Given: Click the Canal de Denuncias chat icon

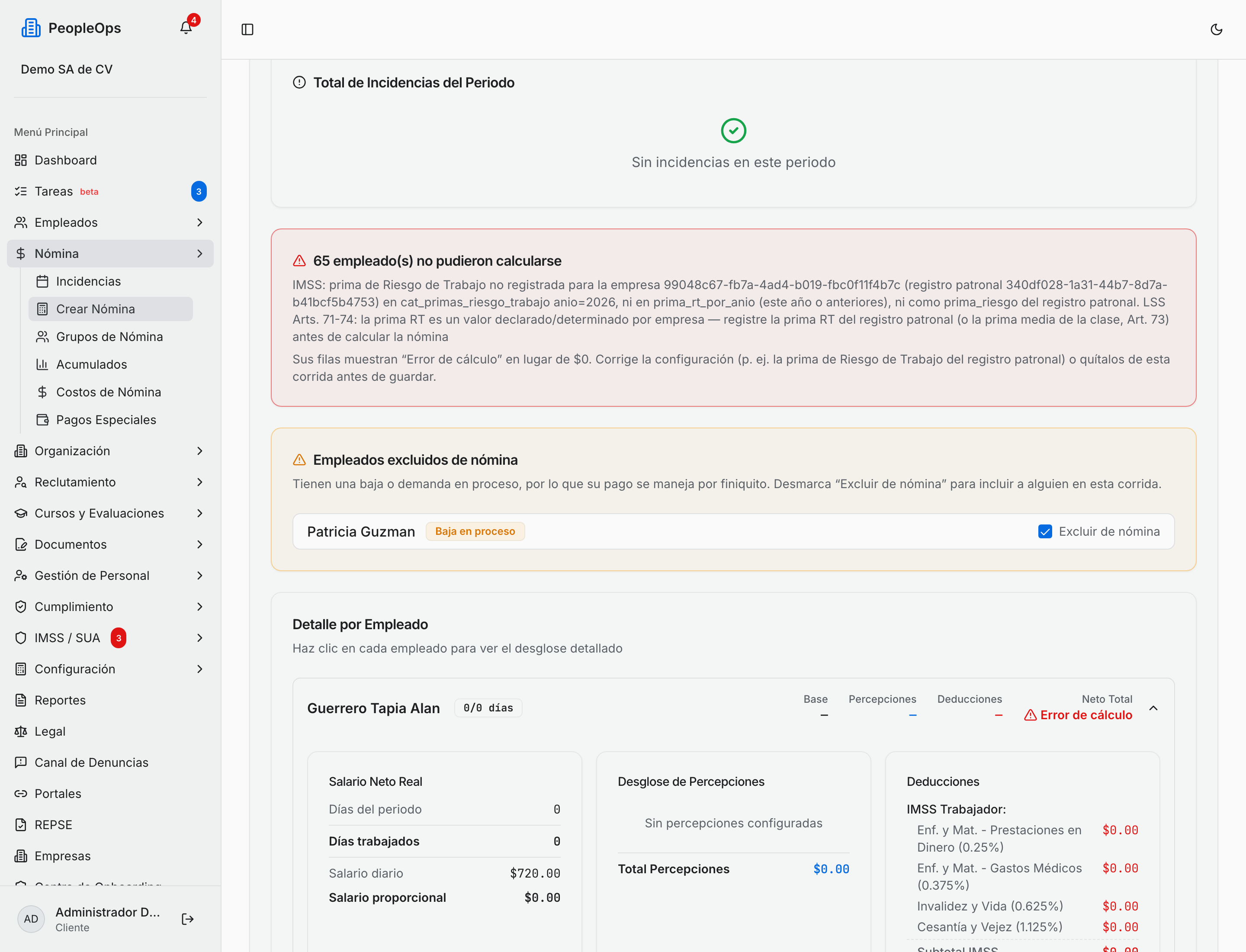Looking at the screenshot, I should [21, 763].
